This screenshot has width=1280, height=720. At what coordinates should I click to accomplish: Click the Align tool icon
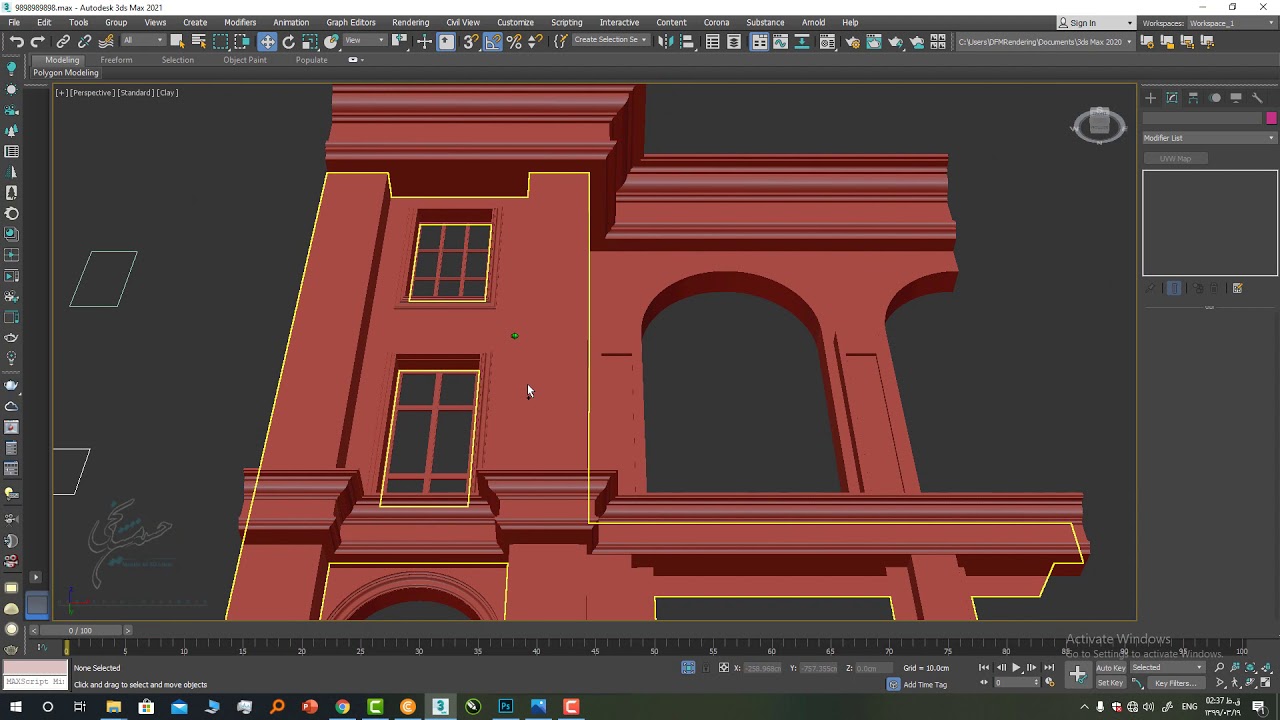[687, 41]
